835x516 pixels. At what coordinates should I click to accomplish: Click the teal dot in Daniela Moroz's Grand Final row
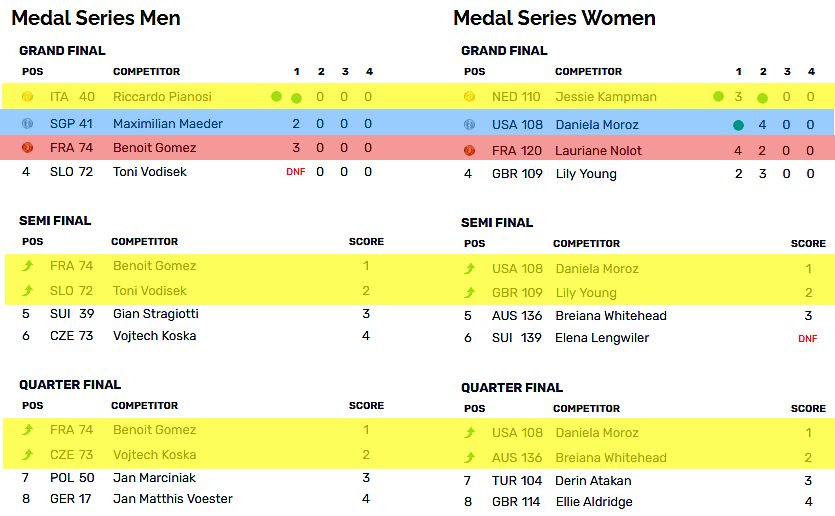click(x=738, y=125)
